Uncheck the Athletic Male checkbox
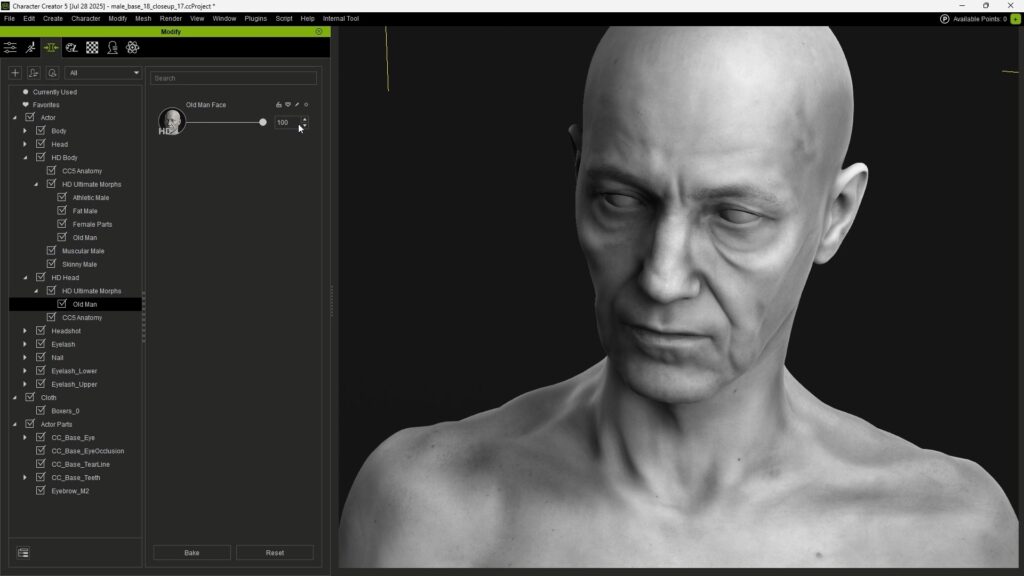The height and width of the screenshot is (576, 1024). tap(62, 197)
